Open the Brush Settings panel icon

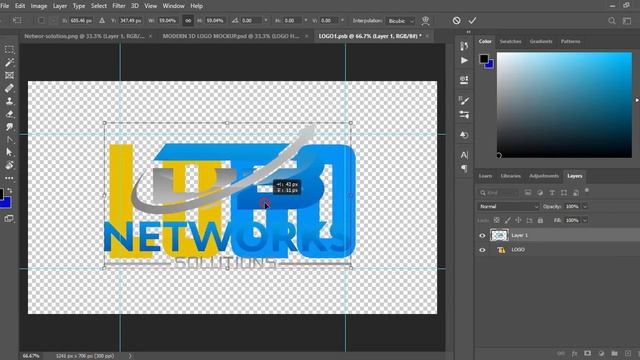coord(464,115)
